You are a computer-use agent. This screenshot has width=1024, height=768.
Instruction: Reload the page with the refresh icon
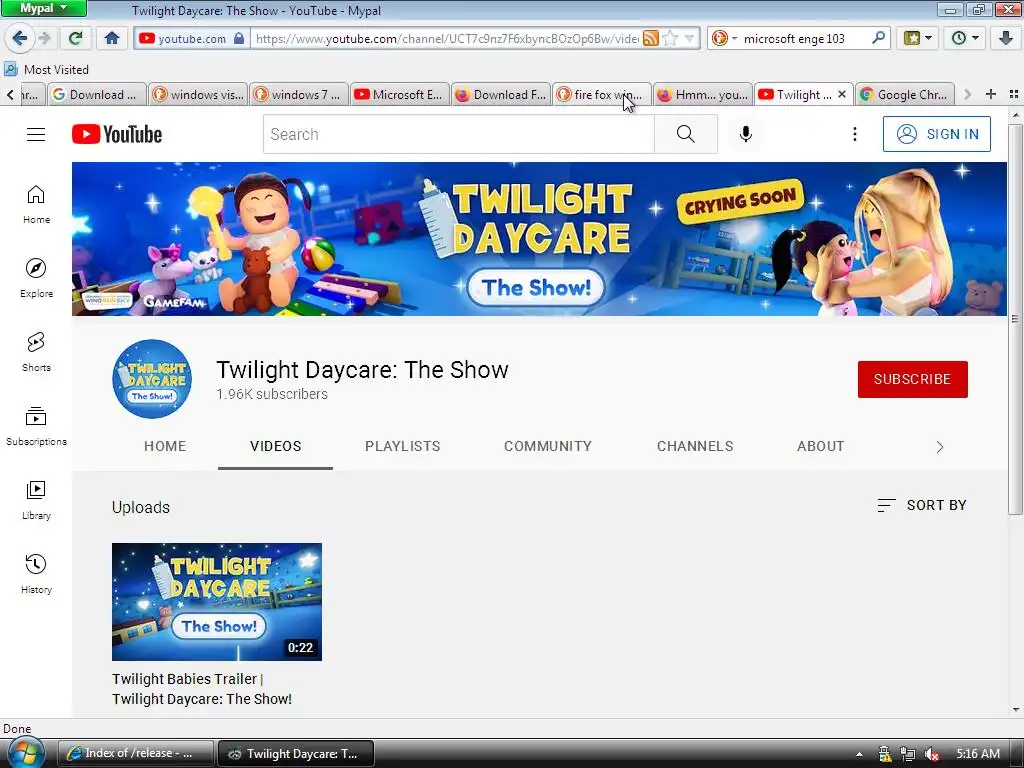(x=75, y=38)
